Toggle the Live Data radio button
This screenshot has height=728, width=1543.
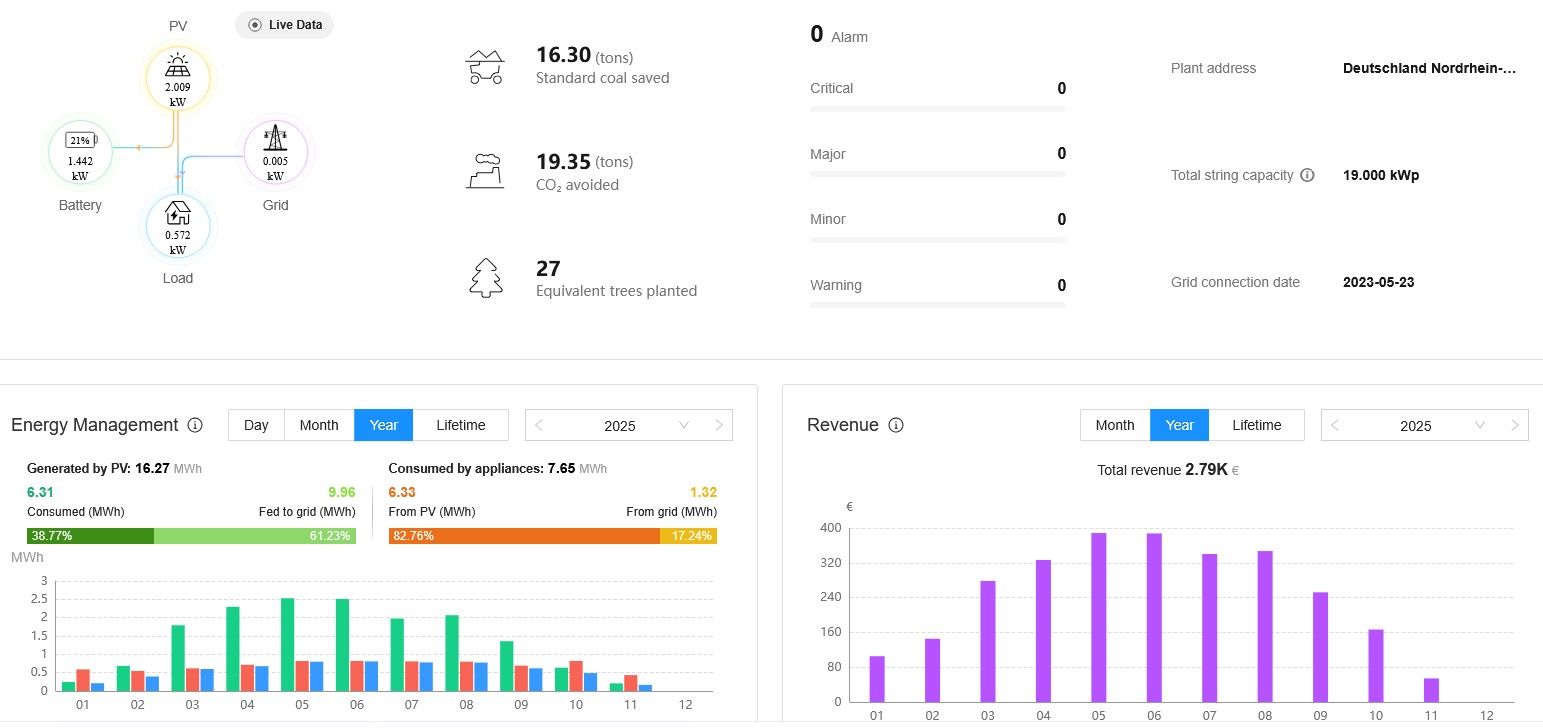point(257,24)
